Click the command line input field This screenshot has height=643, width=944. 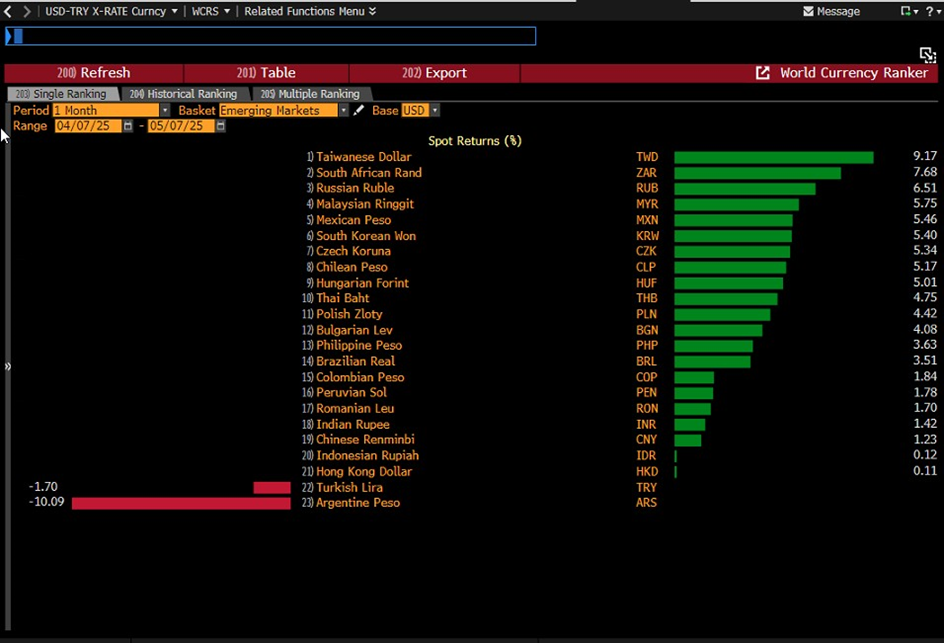point(270,36)
